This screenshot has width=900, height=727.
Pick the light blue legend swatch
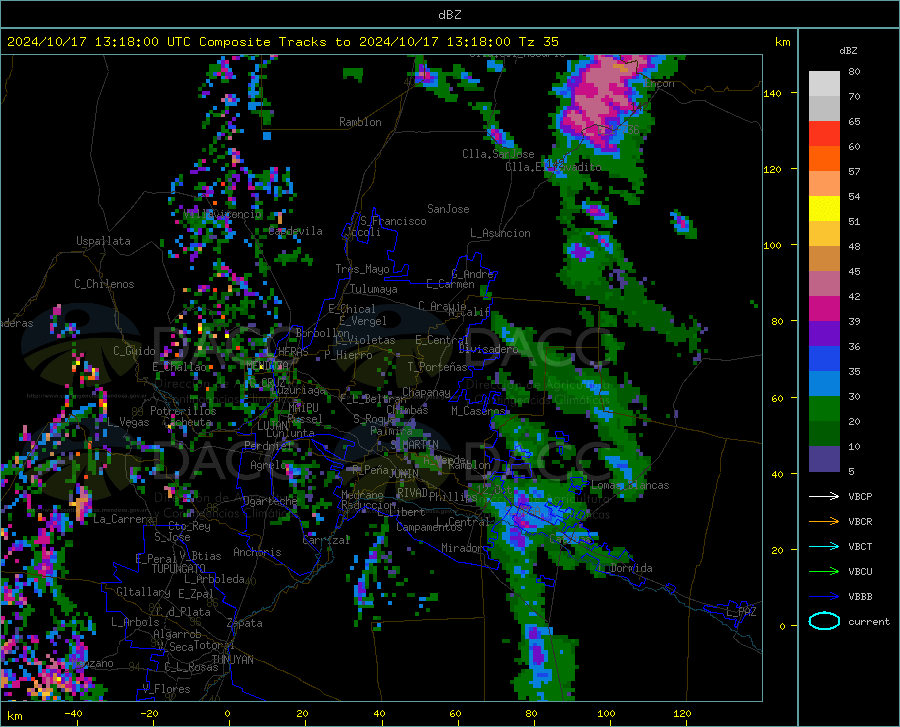824,384
